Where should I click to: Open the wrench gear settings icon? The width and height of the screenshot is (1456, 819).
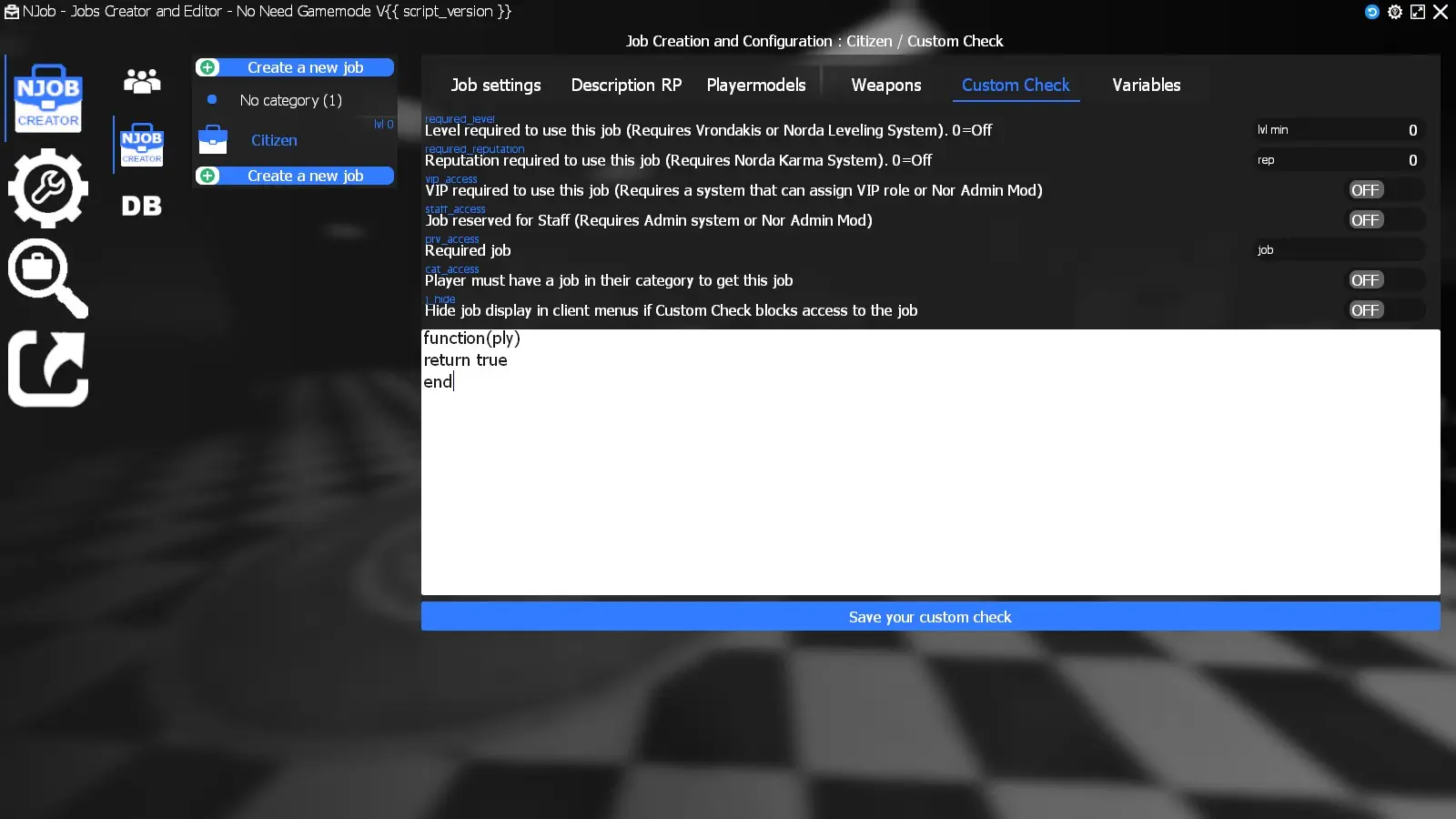tap(48, 187)
